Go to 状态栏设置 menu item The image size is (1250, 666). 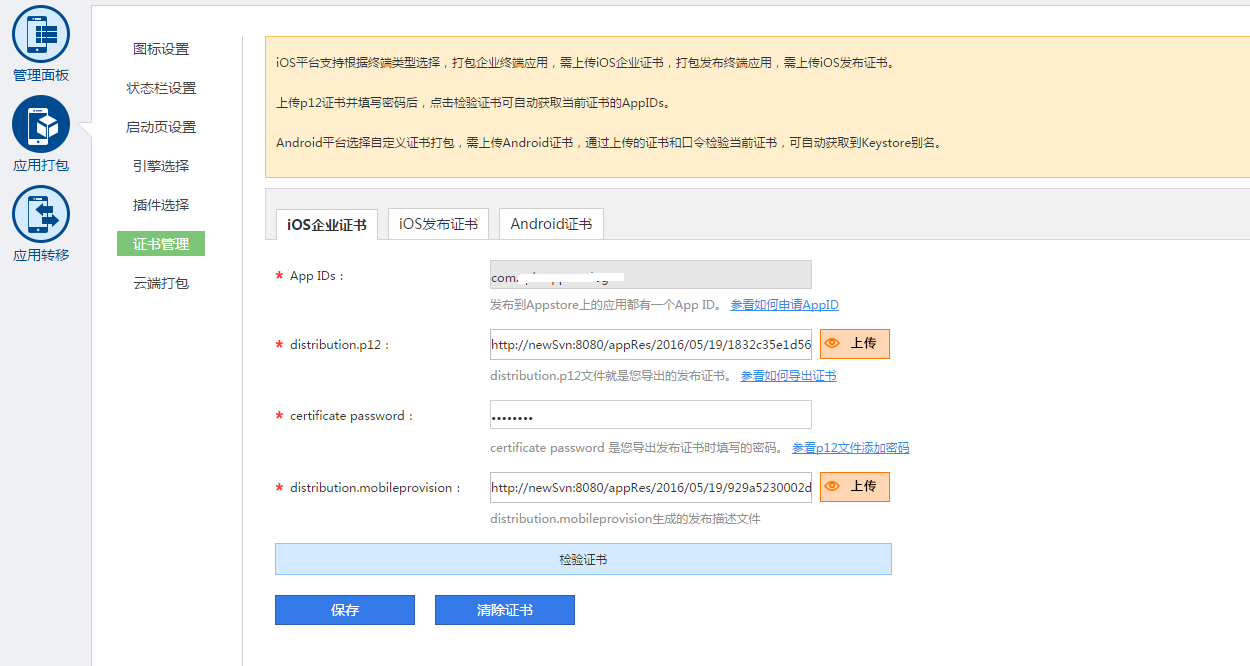tap(161, 88)
